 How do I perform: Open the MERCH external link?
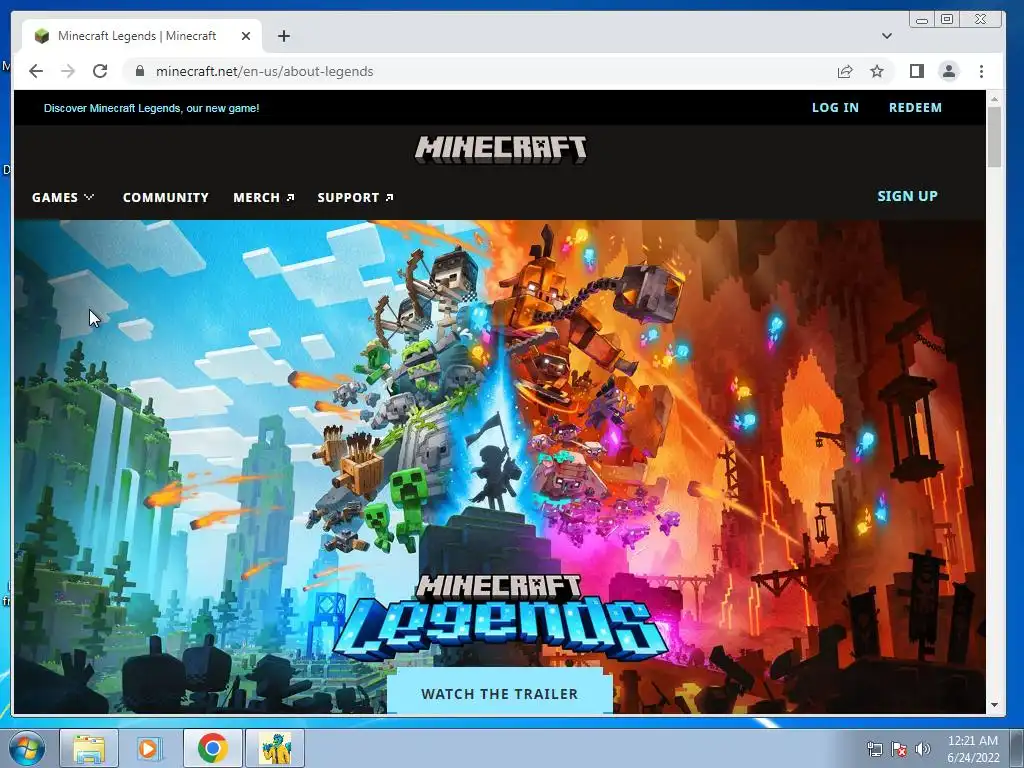pyautogui.click(x=264, y=197)
